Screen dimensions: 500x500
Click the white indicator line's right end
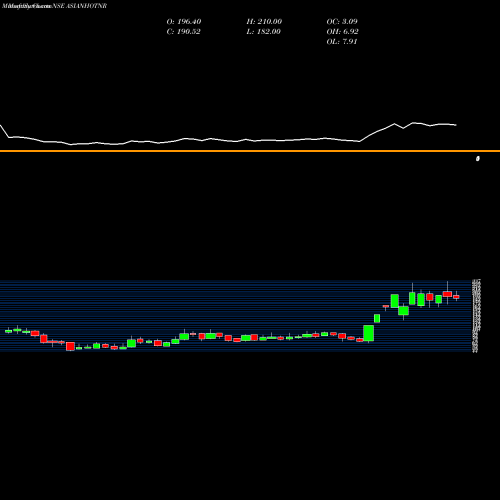pos(455,125)
